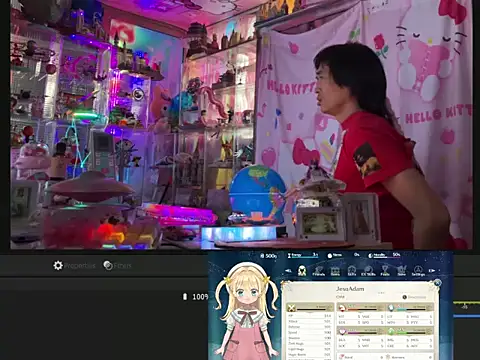The width and height of the screenshot is (480, 360).
Task: Click the Description button on stats panel
Action: [414, 297]
